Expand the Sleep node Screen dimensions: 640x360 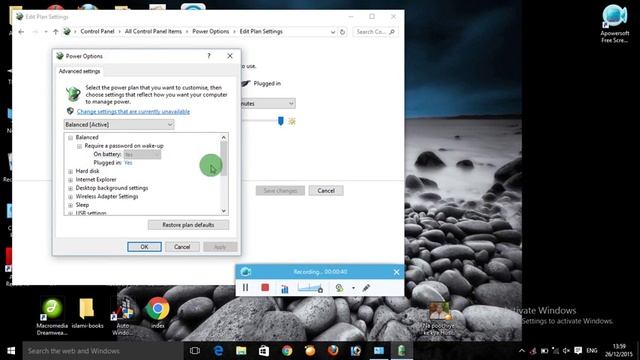(71, 205)
